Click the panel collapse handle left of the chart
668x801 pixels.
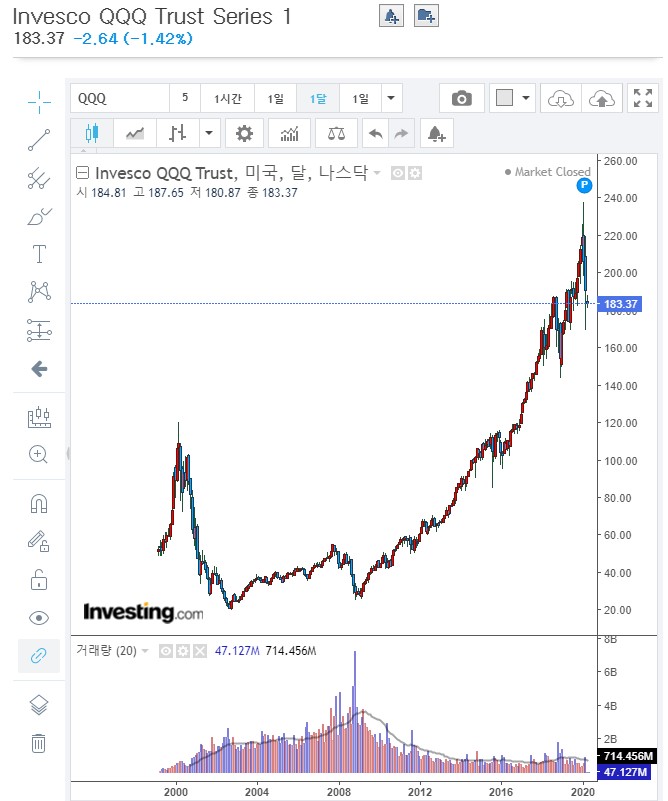(x=68, y=454)
